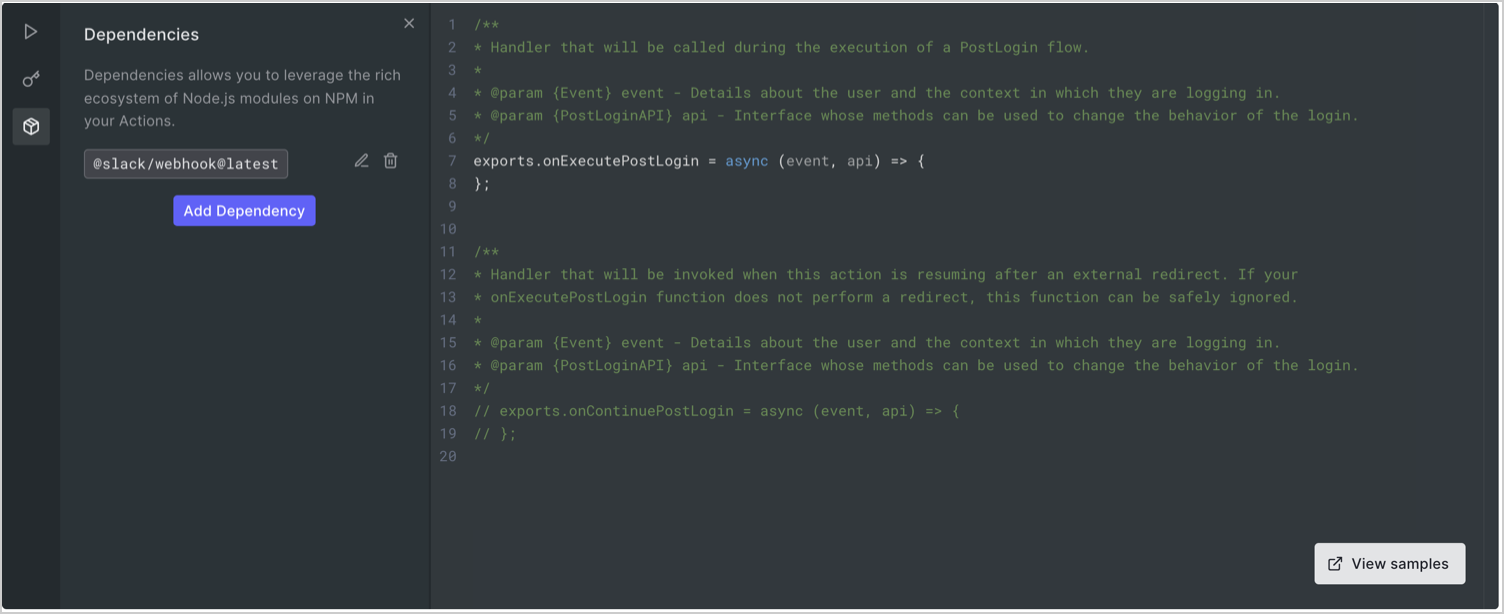Select the Actions test runner play icon

point(31,30)
